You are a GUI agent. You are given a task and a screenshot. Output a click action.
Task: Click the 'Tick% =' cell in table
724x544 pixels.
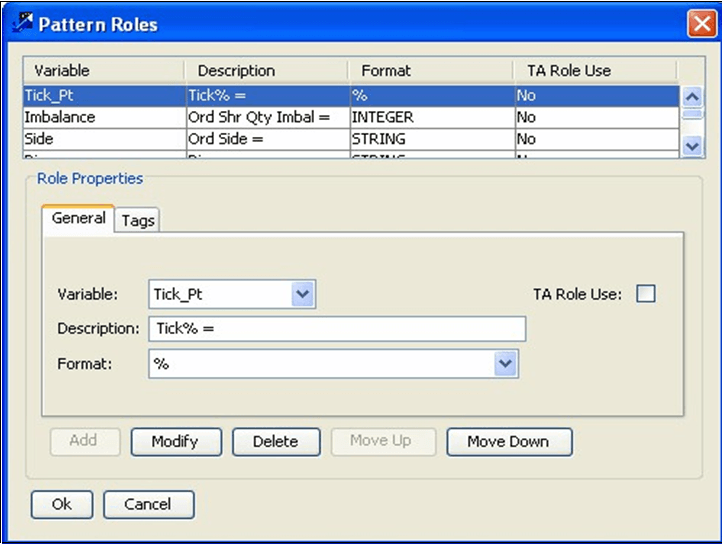coord(268,96)
